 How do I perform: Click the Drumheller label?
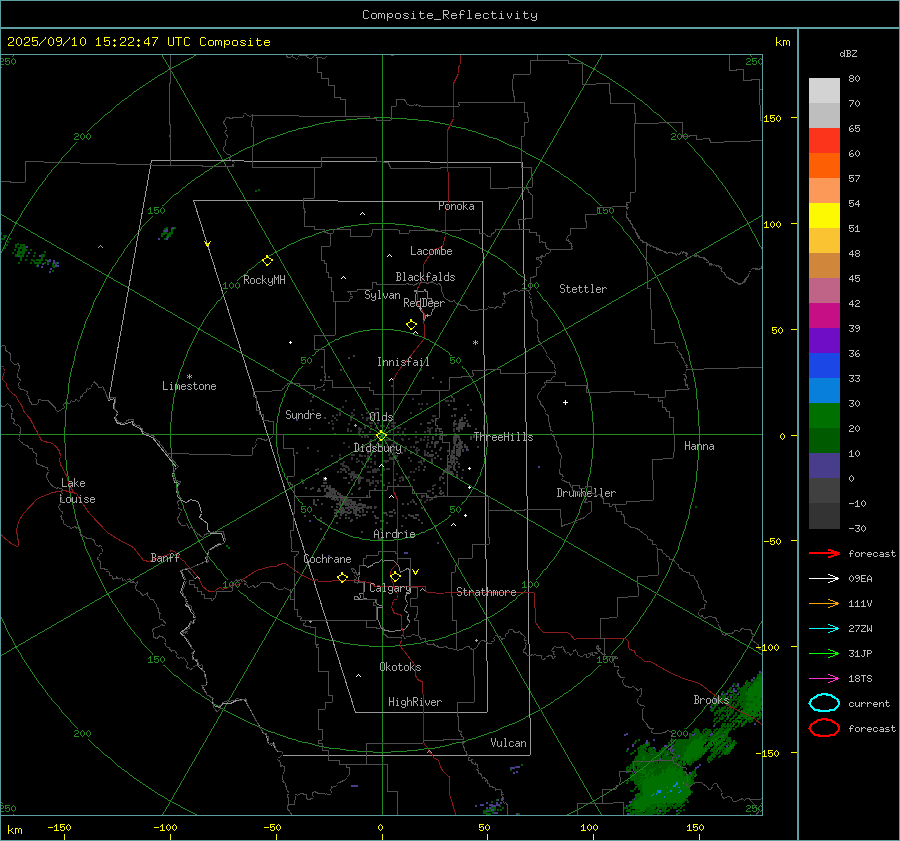(586, 493)
